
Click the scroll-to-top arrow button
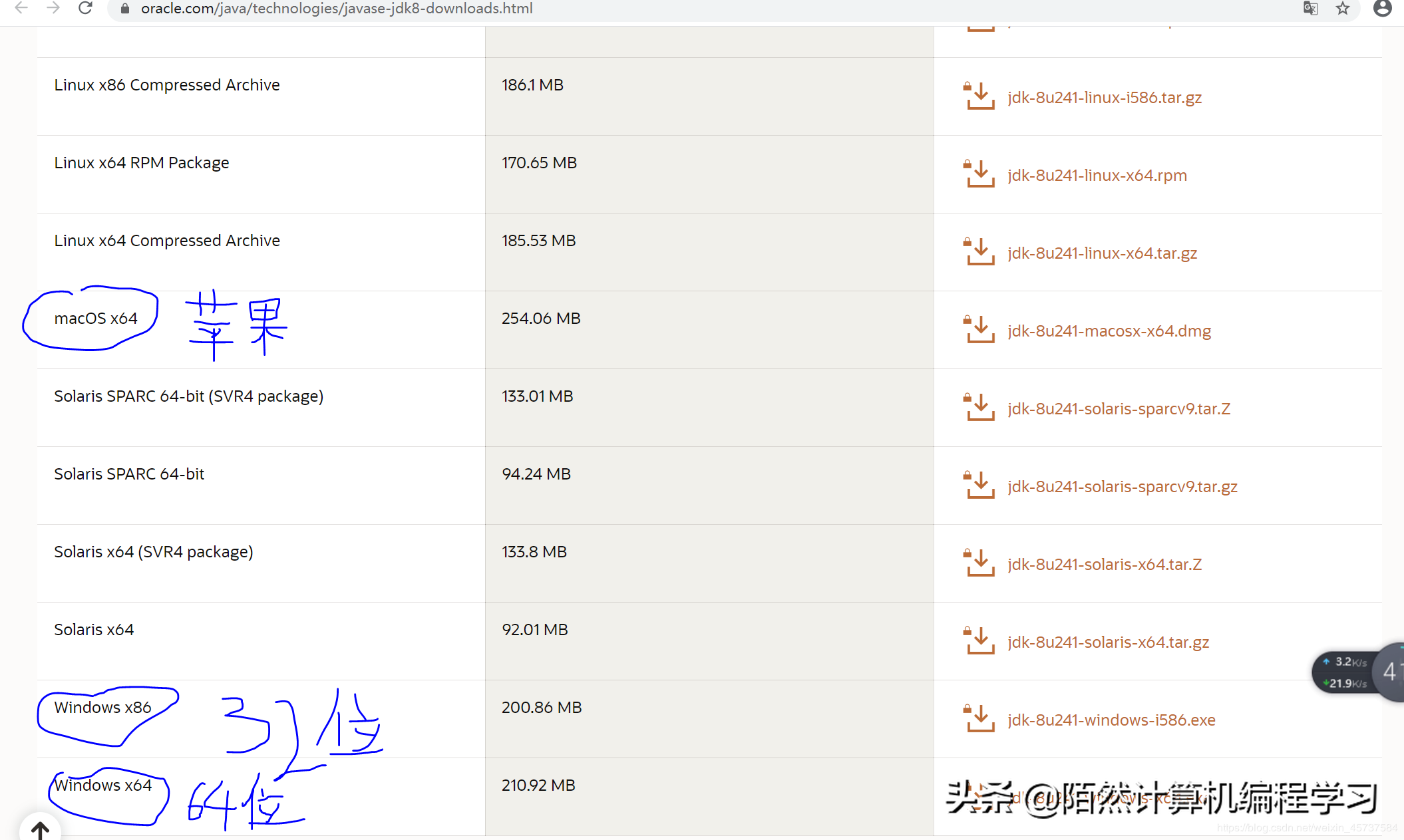click(x=41, y=830)
